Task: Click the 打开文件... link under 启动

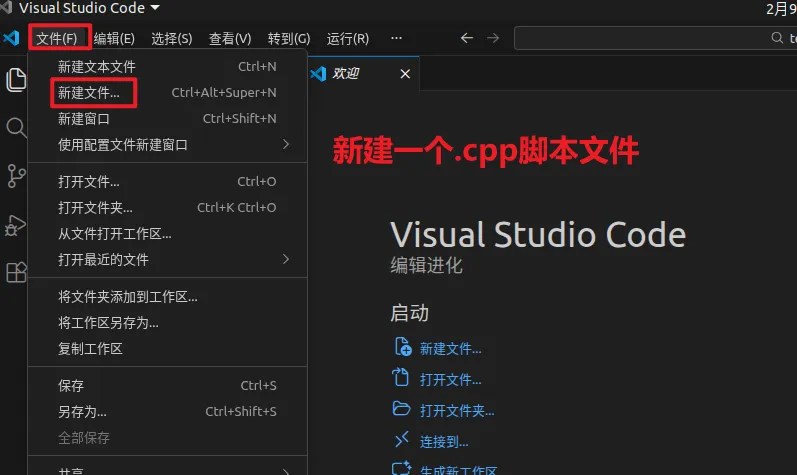Action: tap(450, 379)
